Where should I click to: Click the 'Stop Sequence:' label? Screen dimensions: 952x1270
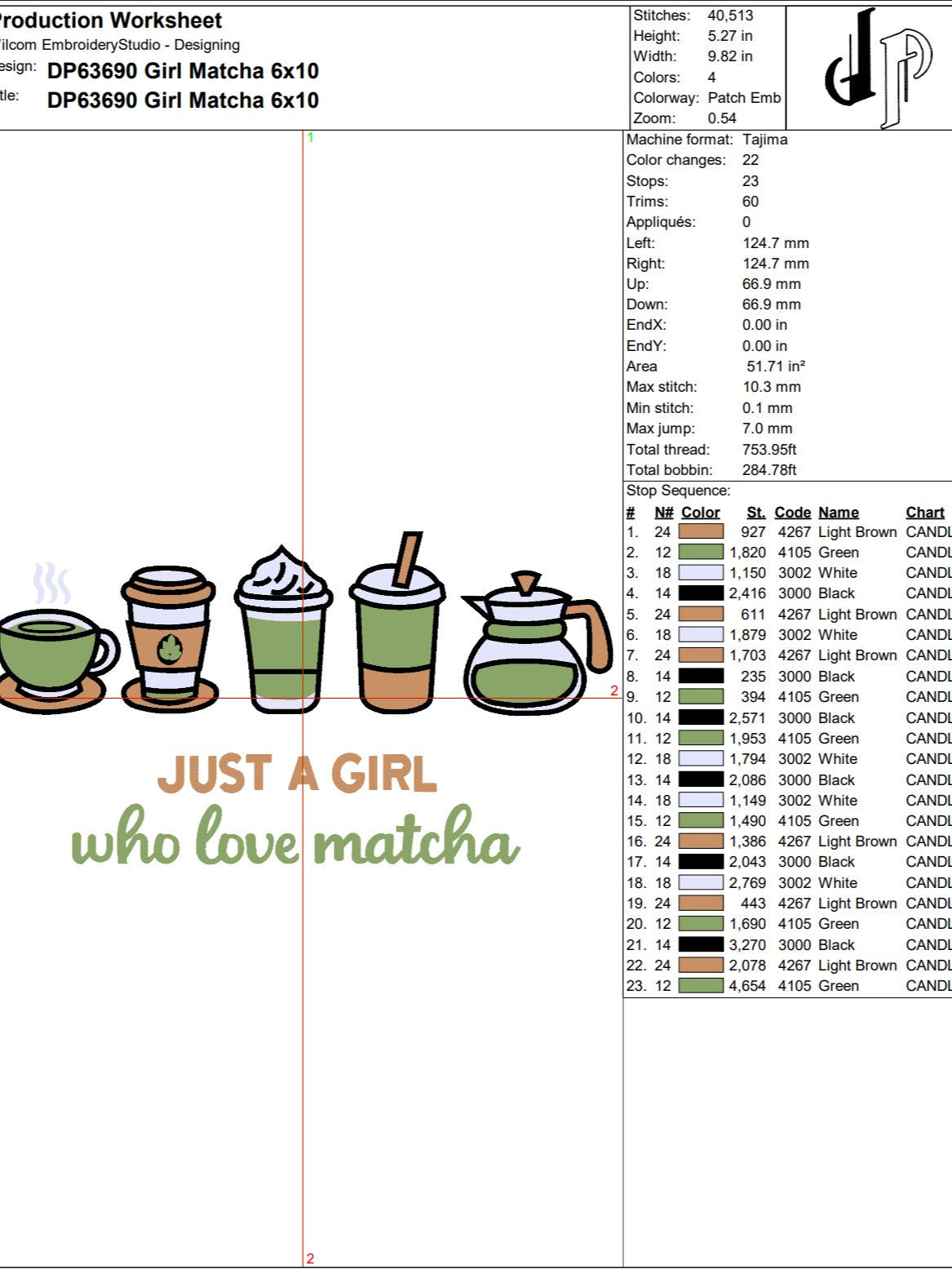pos(679,491)
